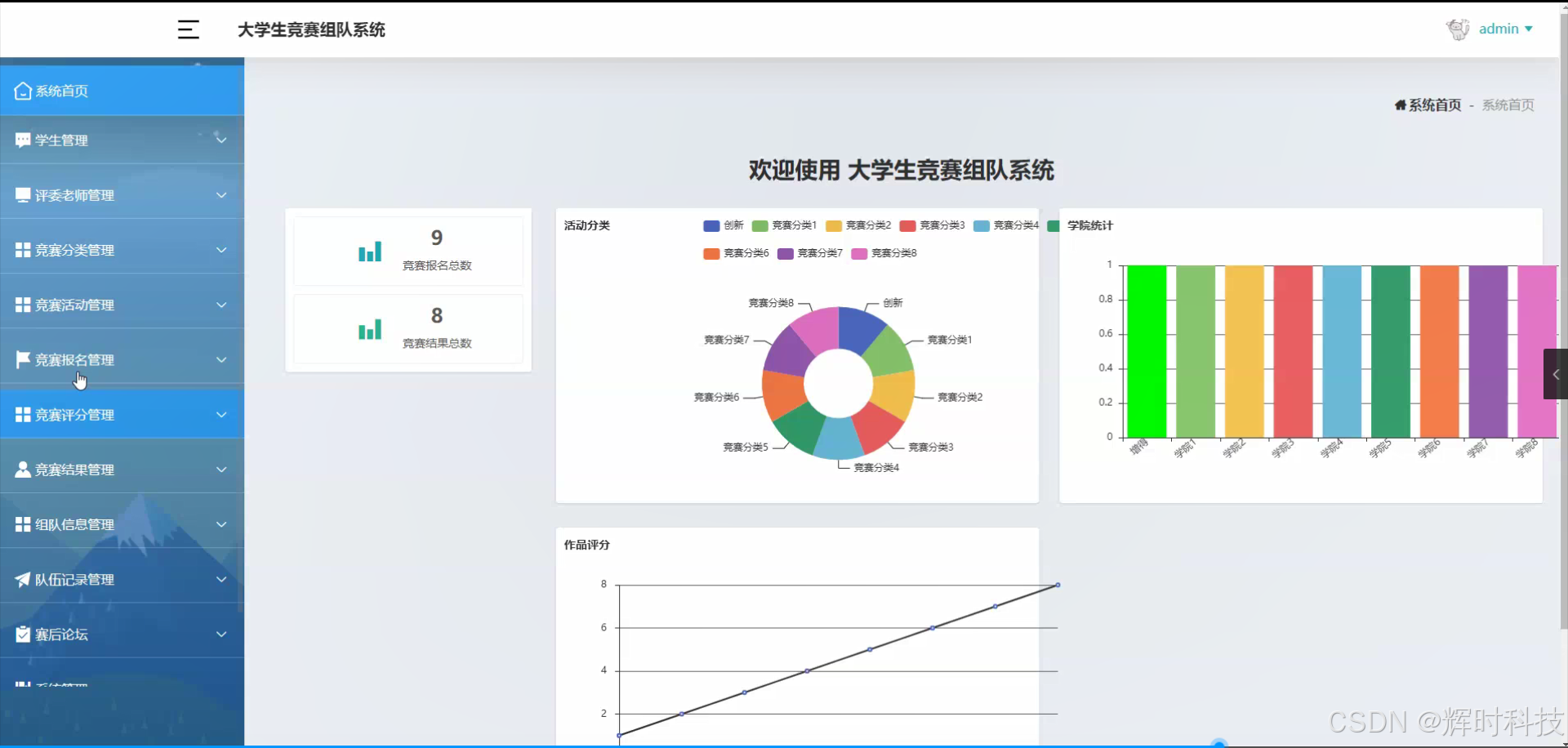Click the 评委老师管理 monitor icon

click(23, 195)
